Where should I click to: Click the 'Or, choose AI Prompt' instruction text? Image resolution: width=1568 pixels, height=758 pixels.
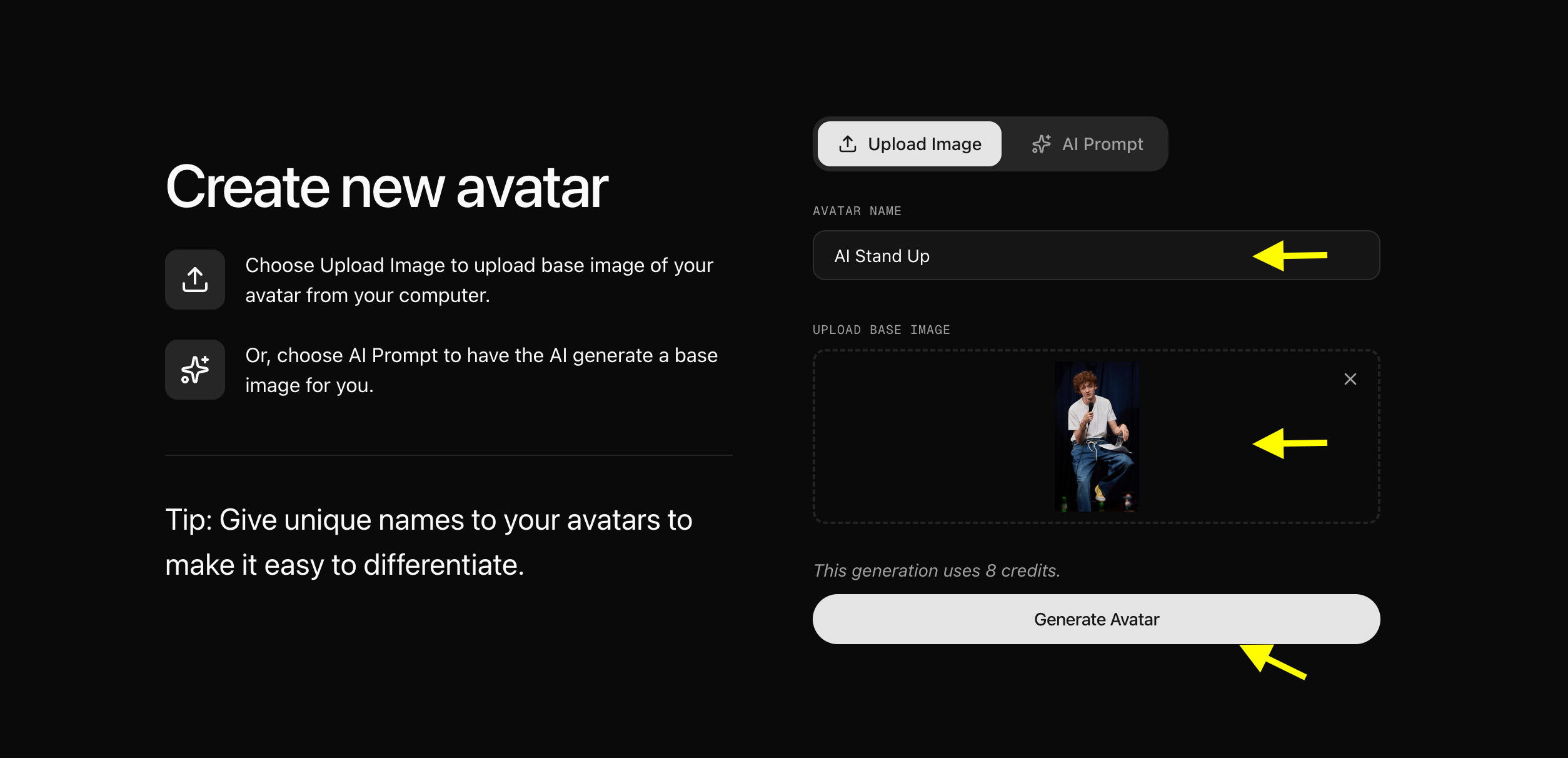click(481, 370)
